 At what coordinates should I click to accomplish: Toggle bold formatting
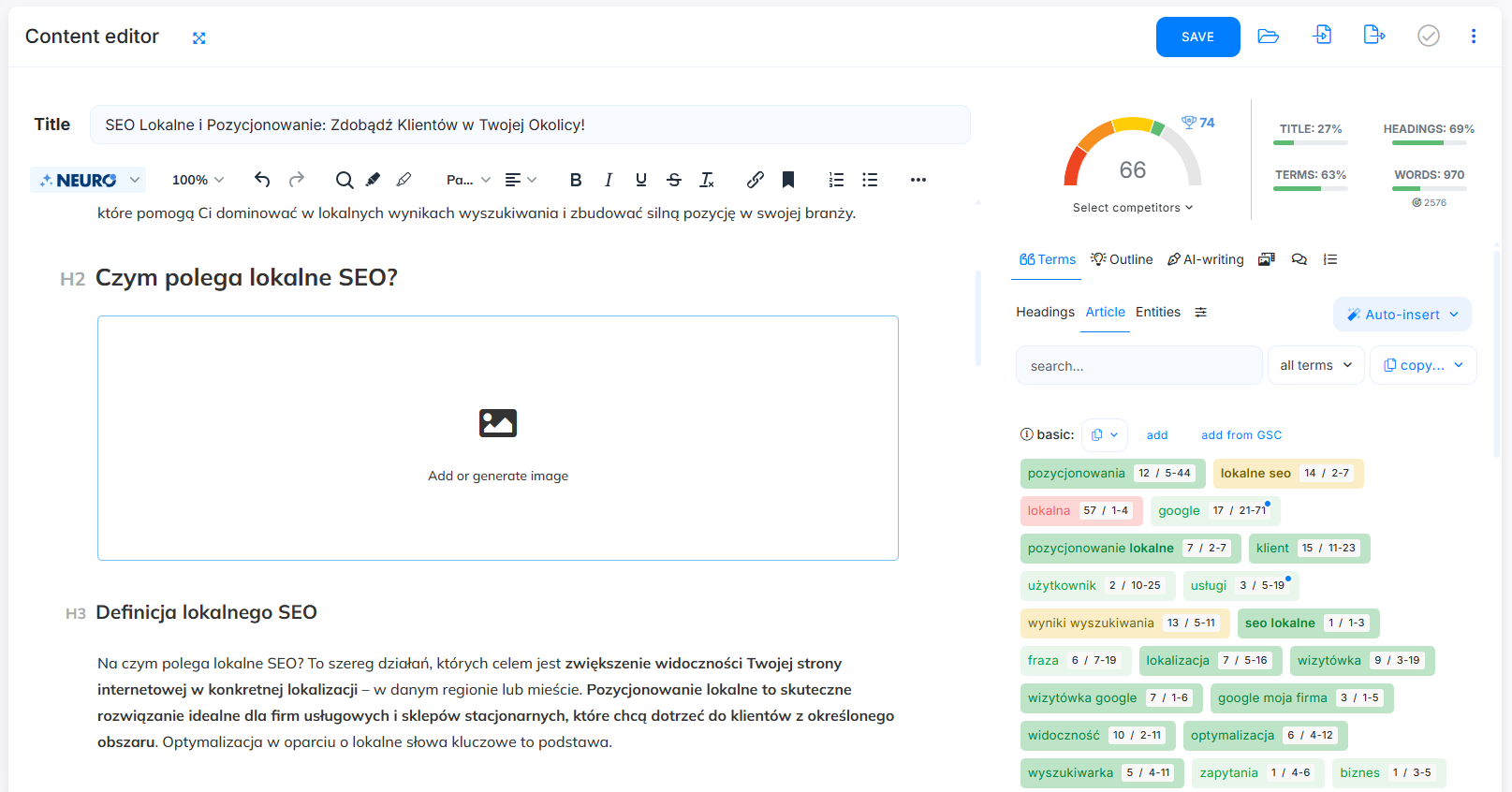pyautogui.click(x=576, y=180)
